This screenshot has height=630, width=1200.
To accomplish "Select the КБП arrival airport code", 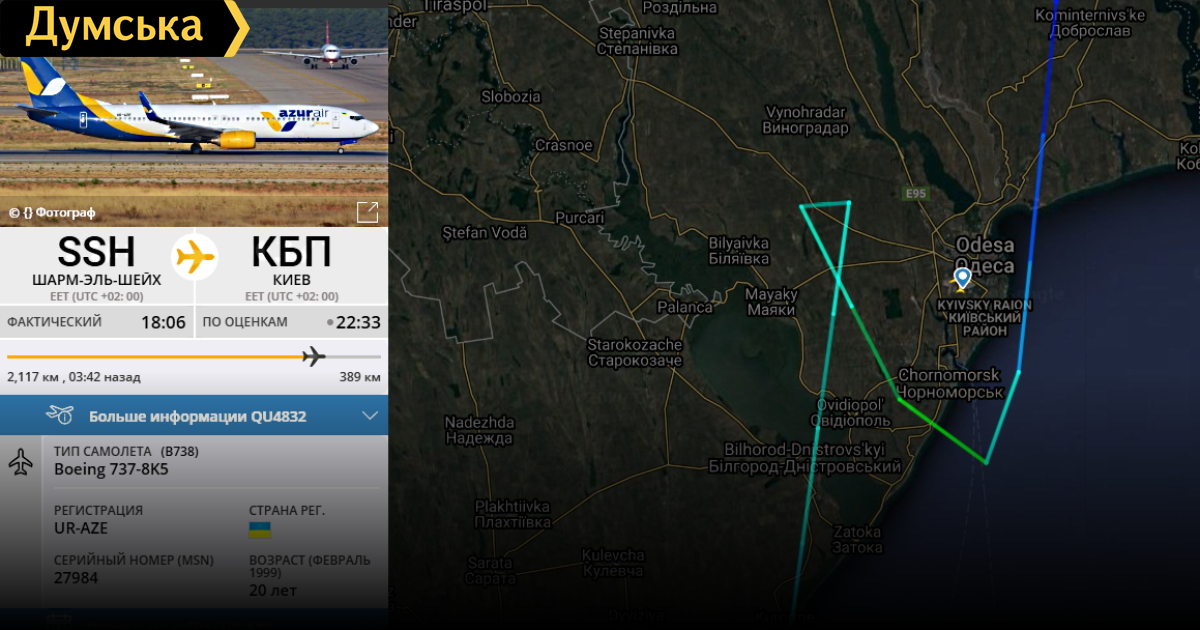I will [x=291, y=252].
